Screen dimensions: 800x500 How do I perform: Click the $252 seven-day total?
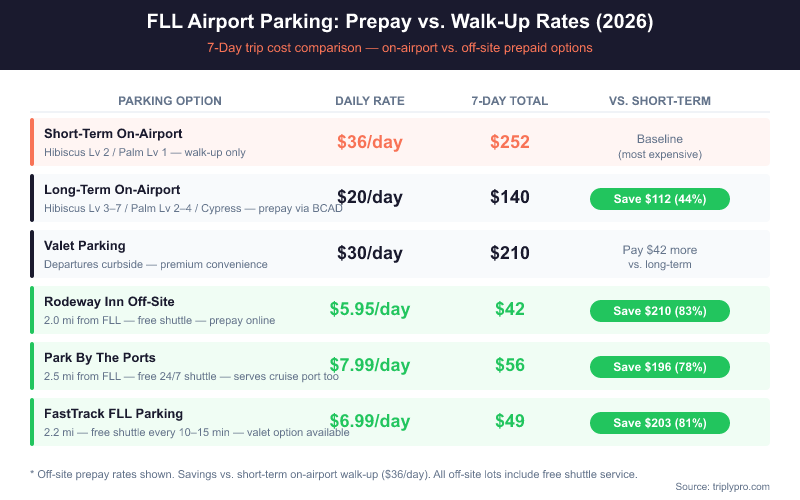pyautogui.click(x=510, y=142)
